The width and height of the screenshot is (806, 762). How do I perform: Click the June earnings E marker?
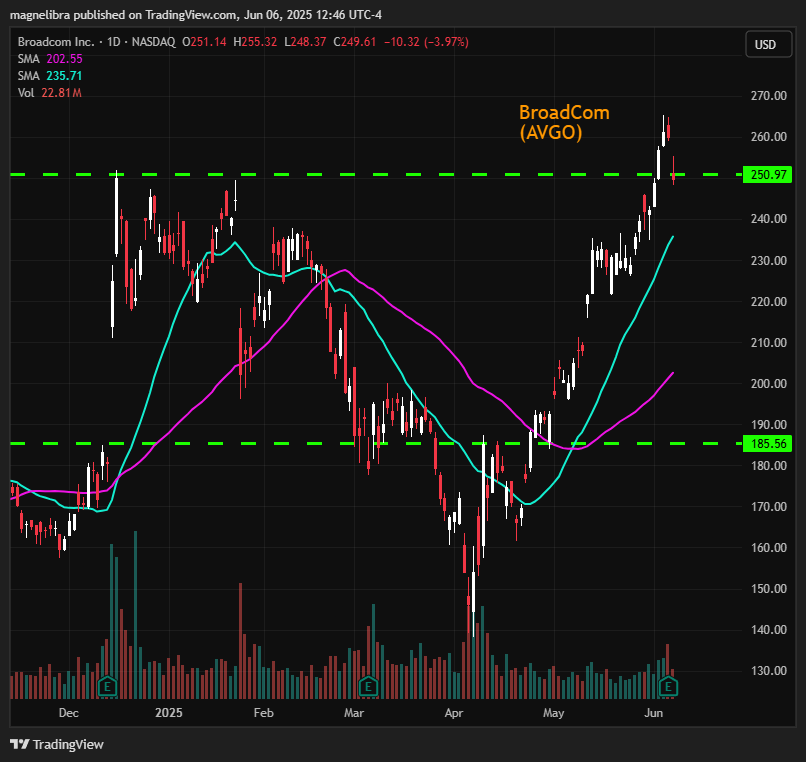pos(668,687)
